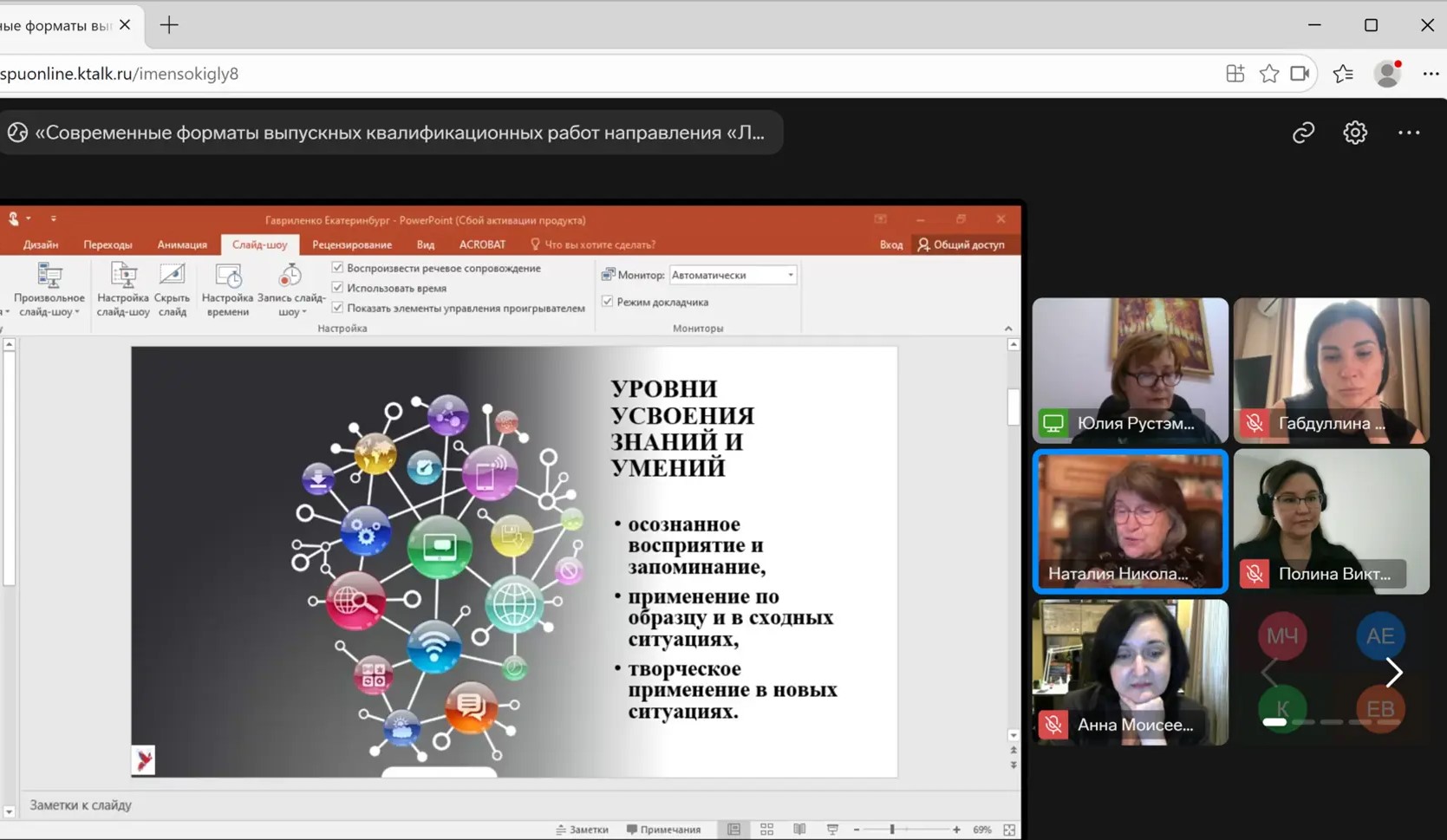Viewport: 1447px width, 840px height.
Task: Open the reading view icon
Action: click(799, 830)
